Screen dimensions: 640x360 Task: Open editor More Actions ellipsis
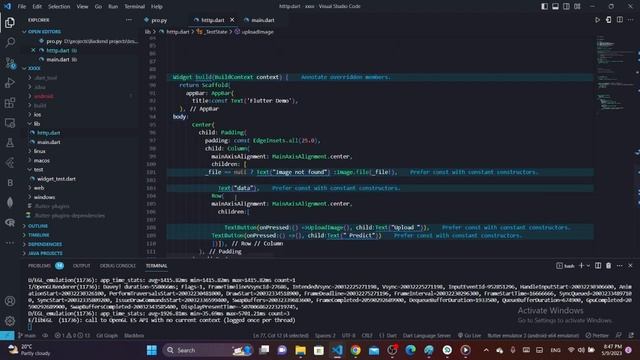(x=631, y=20)
